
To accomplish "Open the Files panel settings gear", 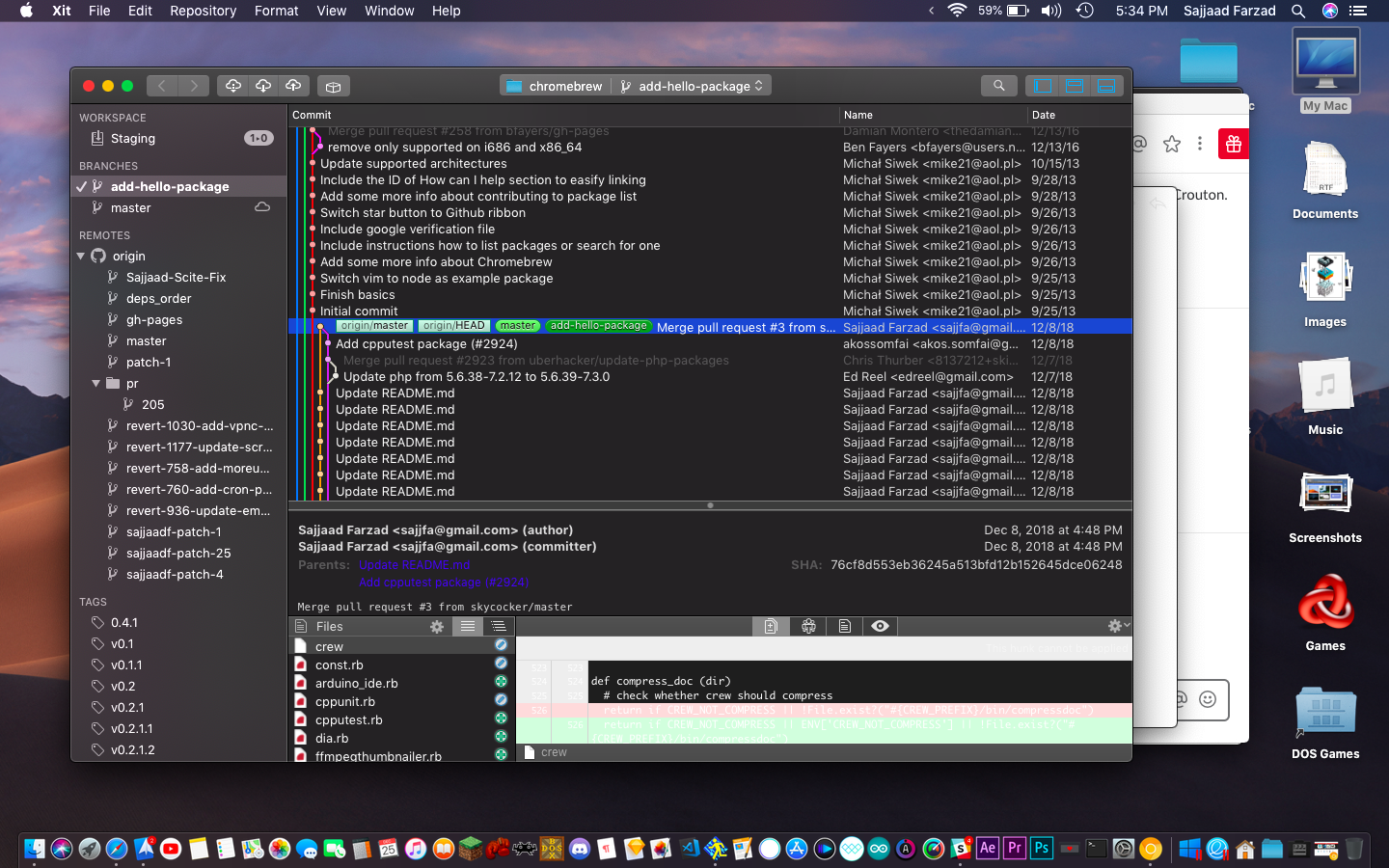I will point(438,626).
